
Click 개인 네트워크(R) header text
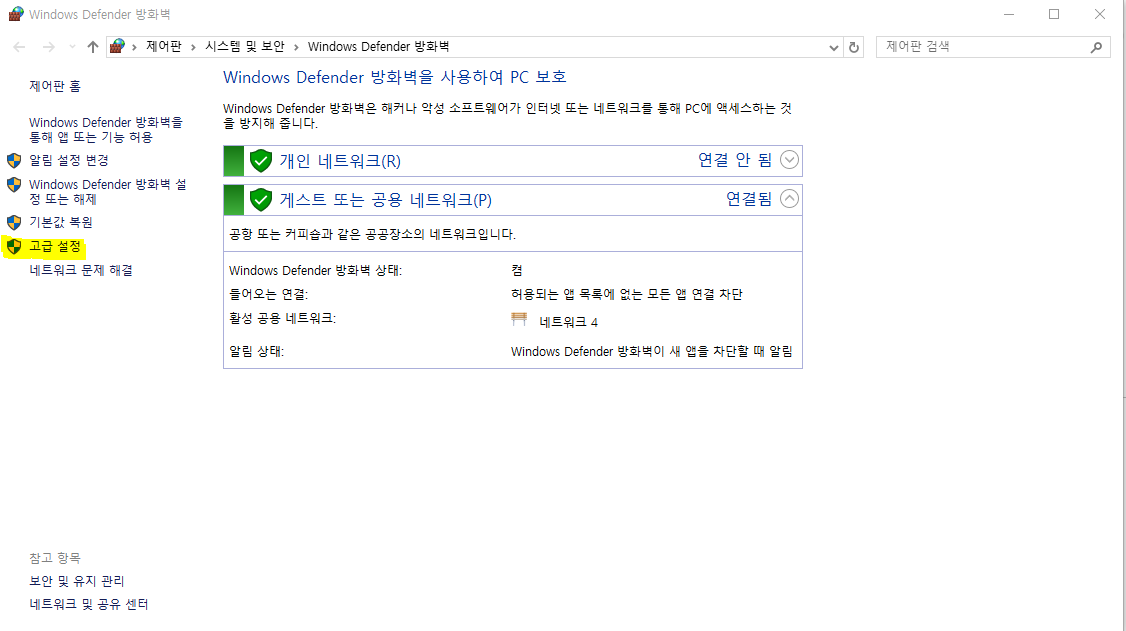coord(340,161)
